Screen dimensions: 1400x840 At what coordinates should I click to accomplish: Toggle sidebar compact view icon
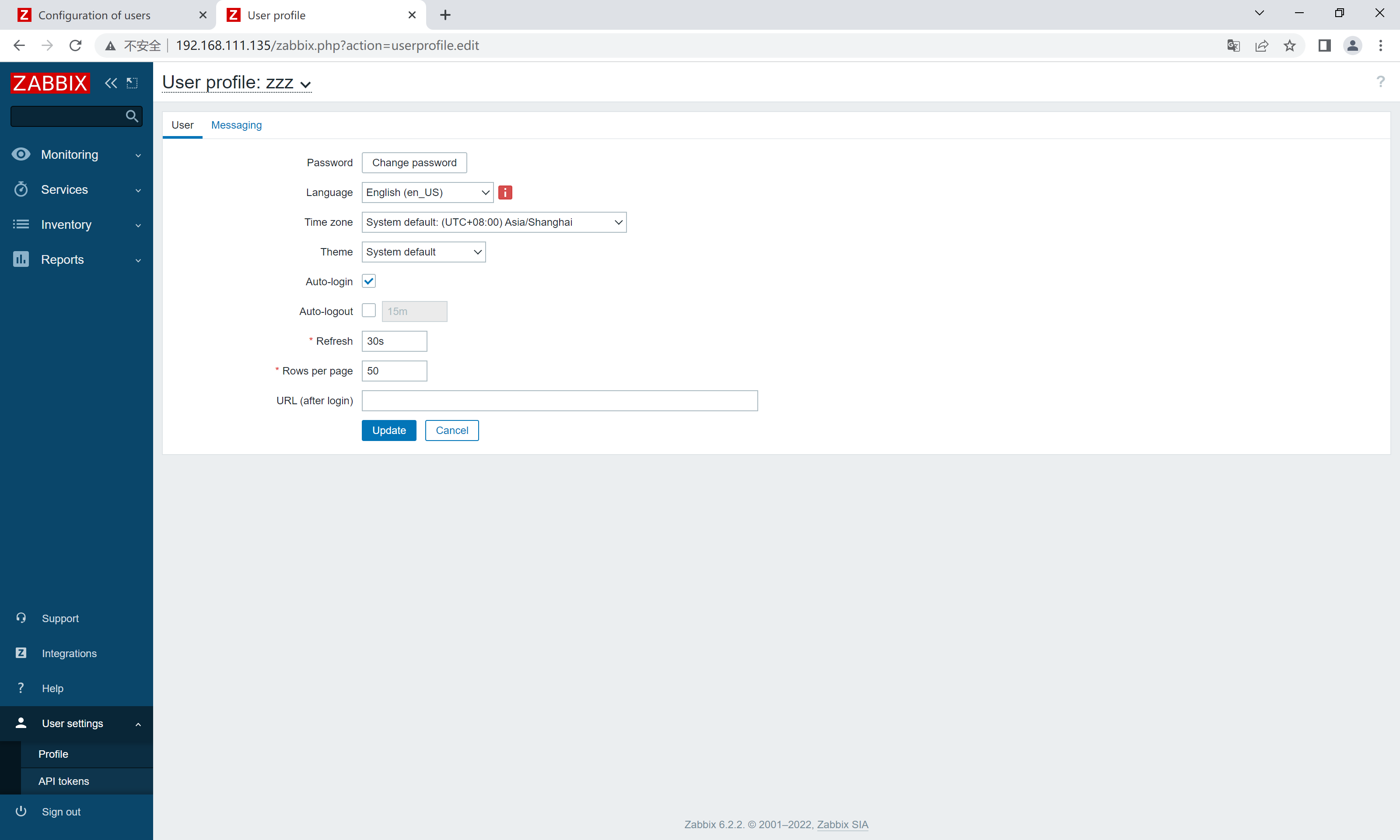click(132, 83)
